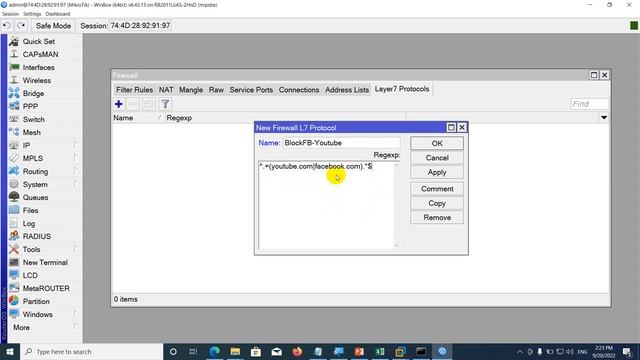Click the Comment button
Viewport: 640px width, 360px height.
click(x=437, y=189)
